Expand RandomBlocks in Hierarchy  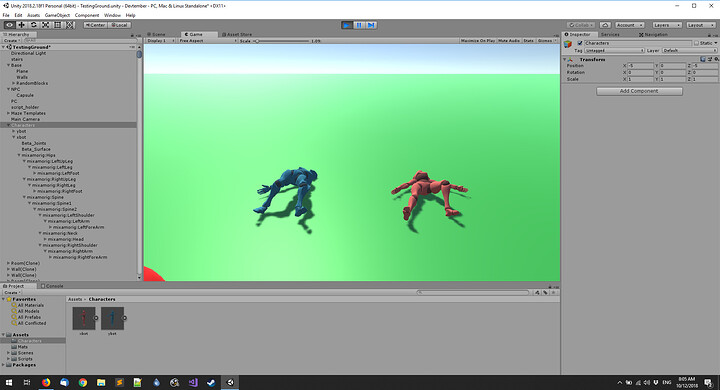(14, 83)
